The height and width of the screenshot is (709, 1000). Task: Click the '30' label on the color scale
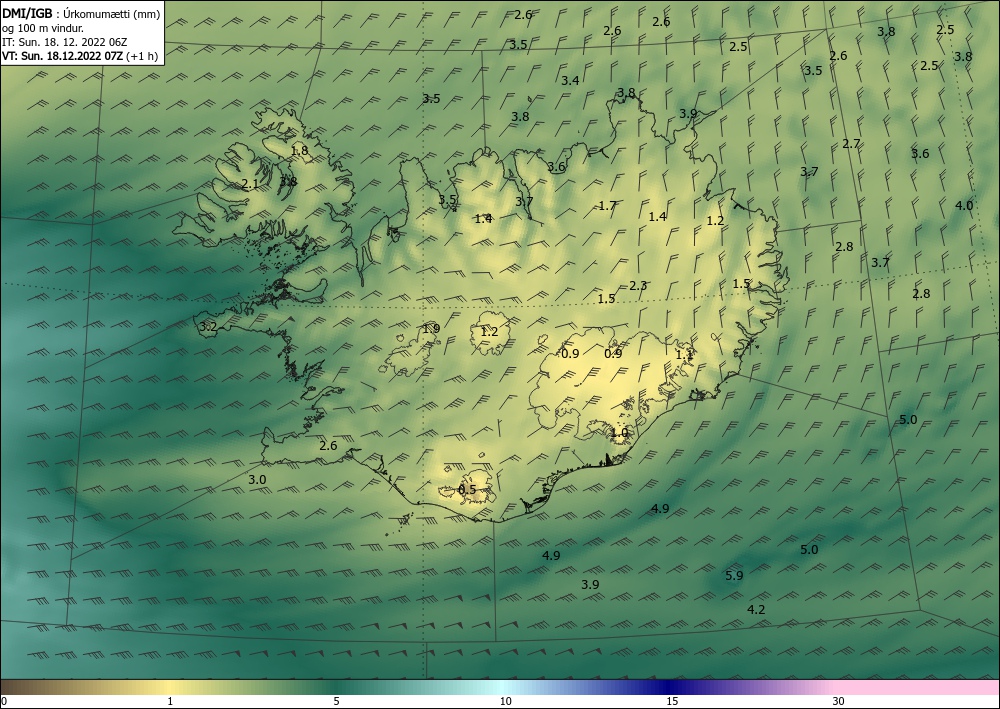pyautogui.click(x=839, y=701)
